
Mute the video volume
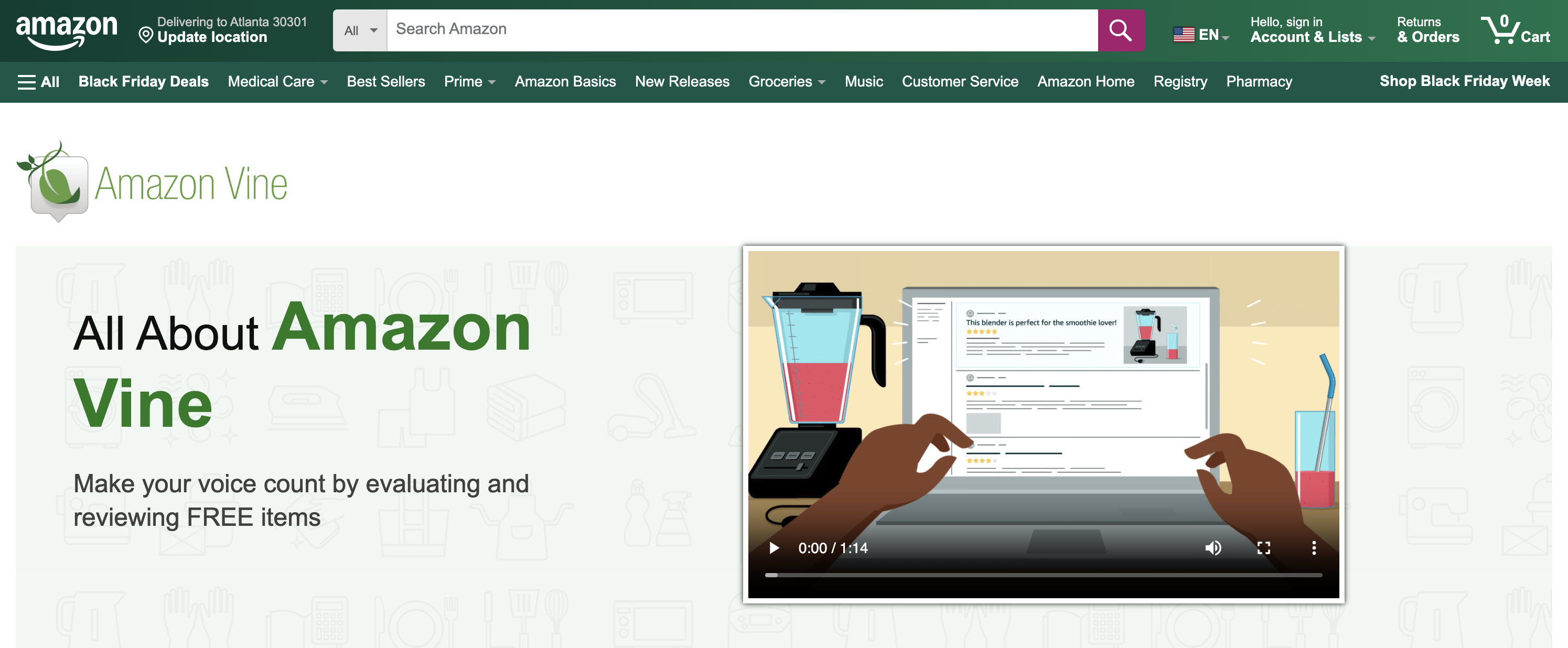click(1212, 548)
